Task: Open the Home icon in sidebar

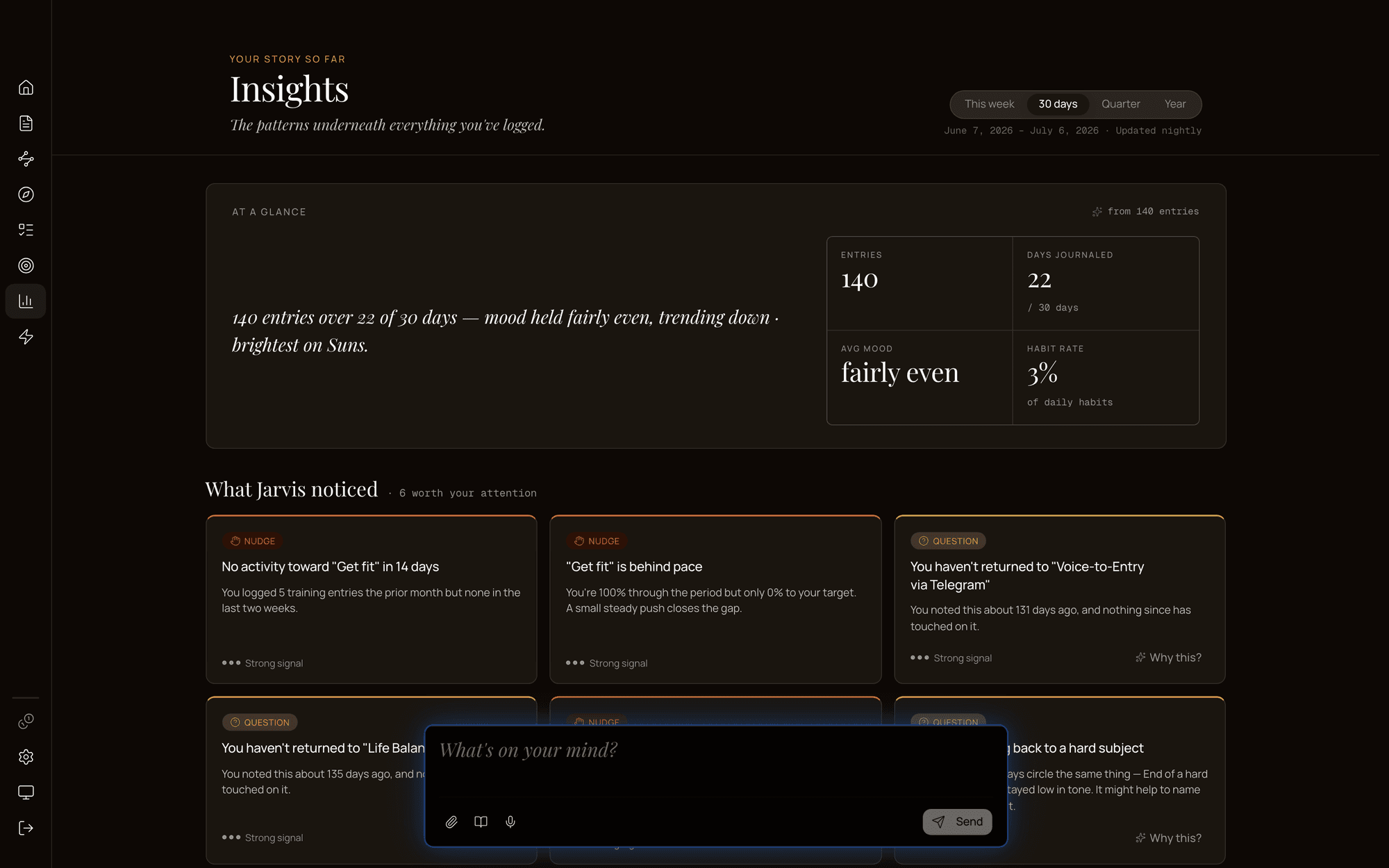Action: (x=26, y=87)
